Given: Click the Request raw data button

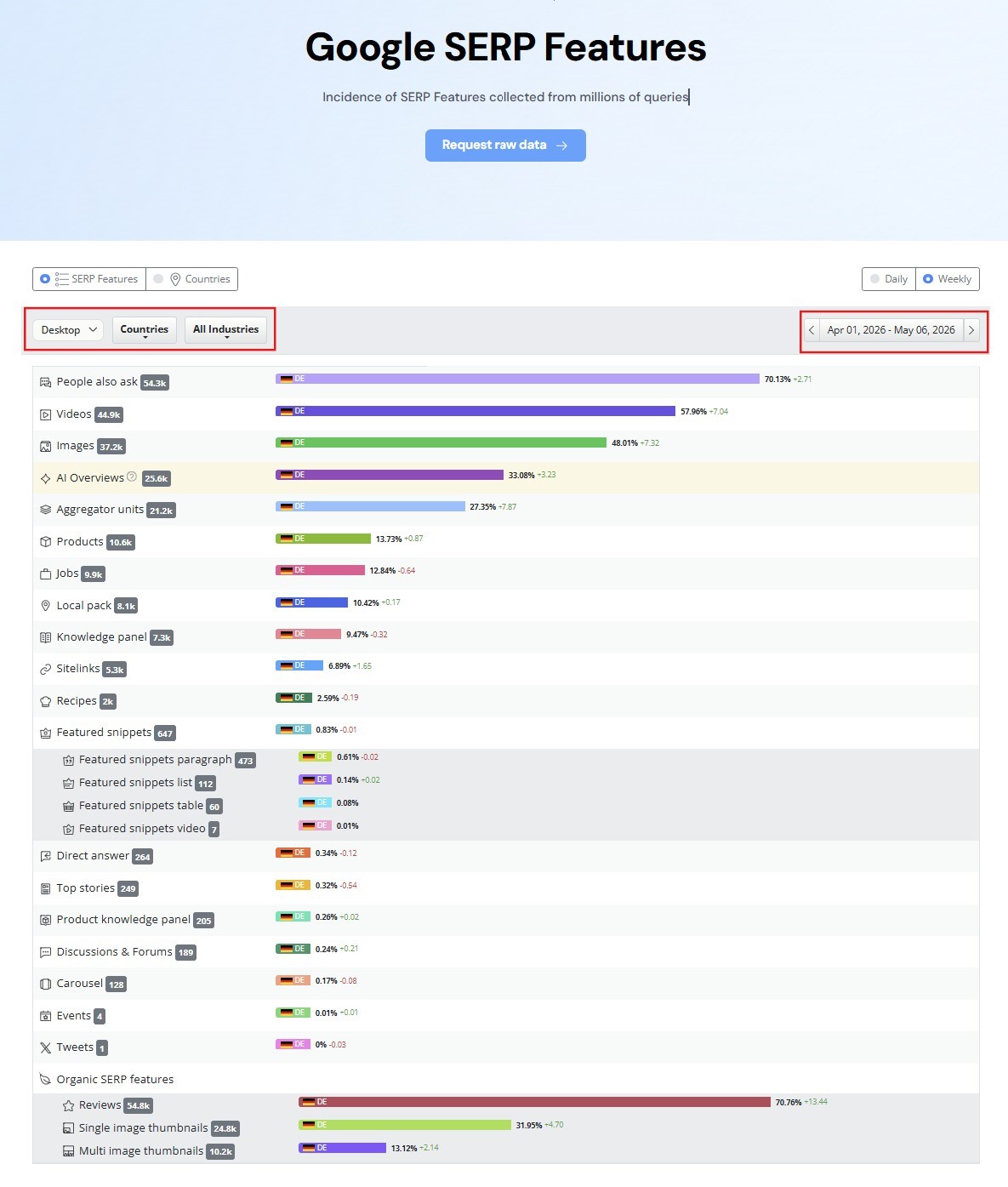Looking at the screenshot, I should click(505, 146).
